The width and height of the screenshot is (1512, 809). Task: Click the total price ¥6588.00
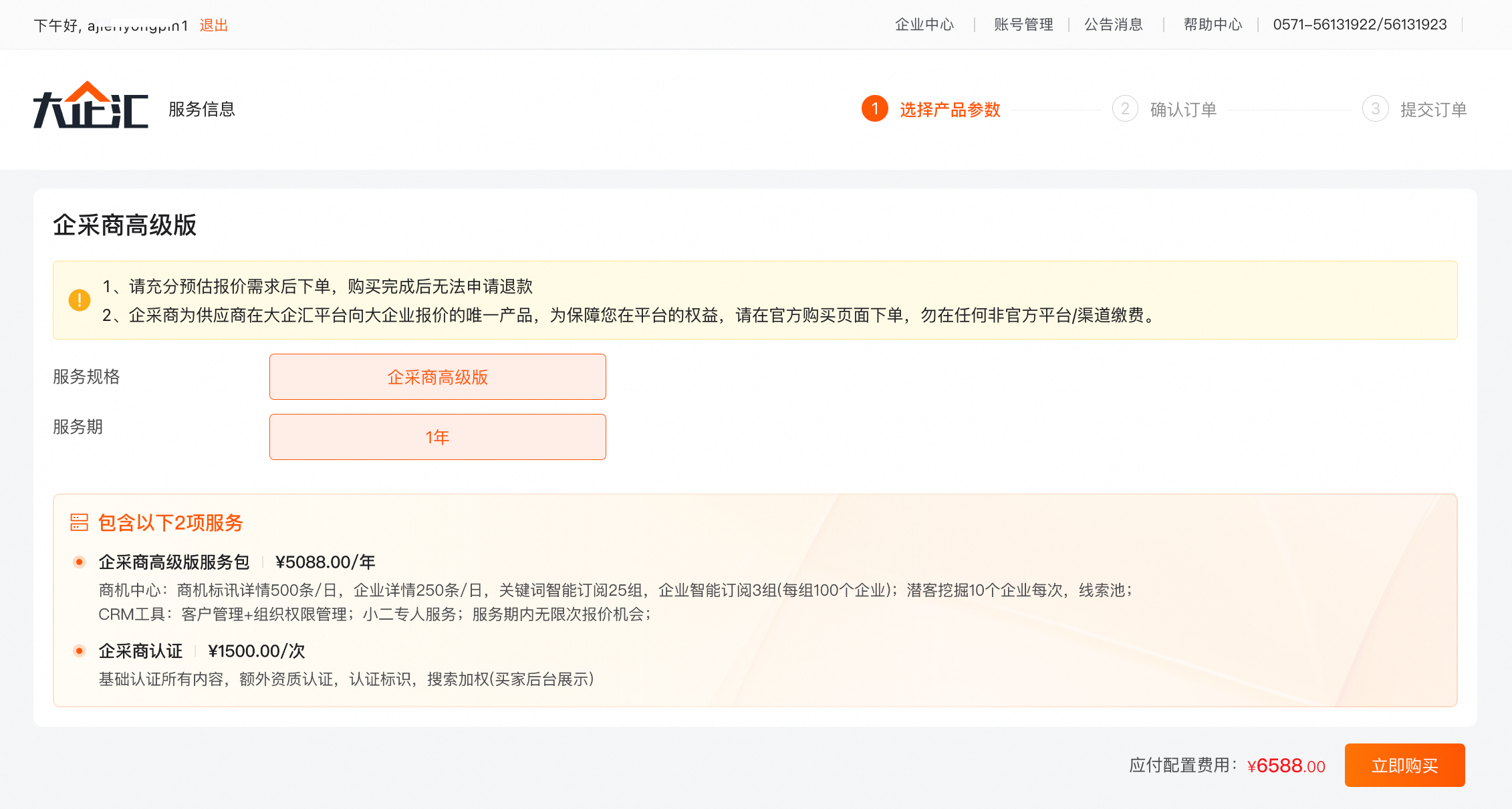click(x=1286, y=766)
